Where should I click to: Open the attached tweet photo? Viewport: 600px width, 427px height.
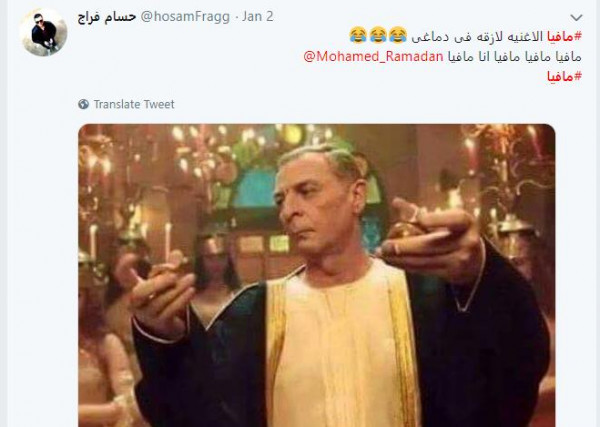click(x=317, y=275)
